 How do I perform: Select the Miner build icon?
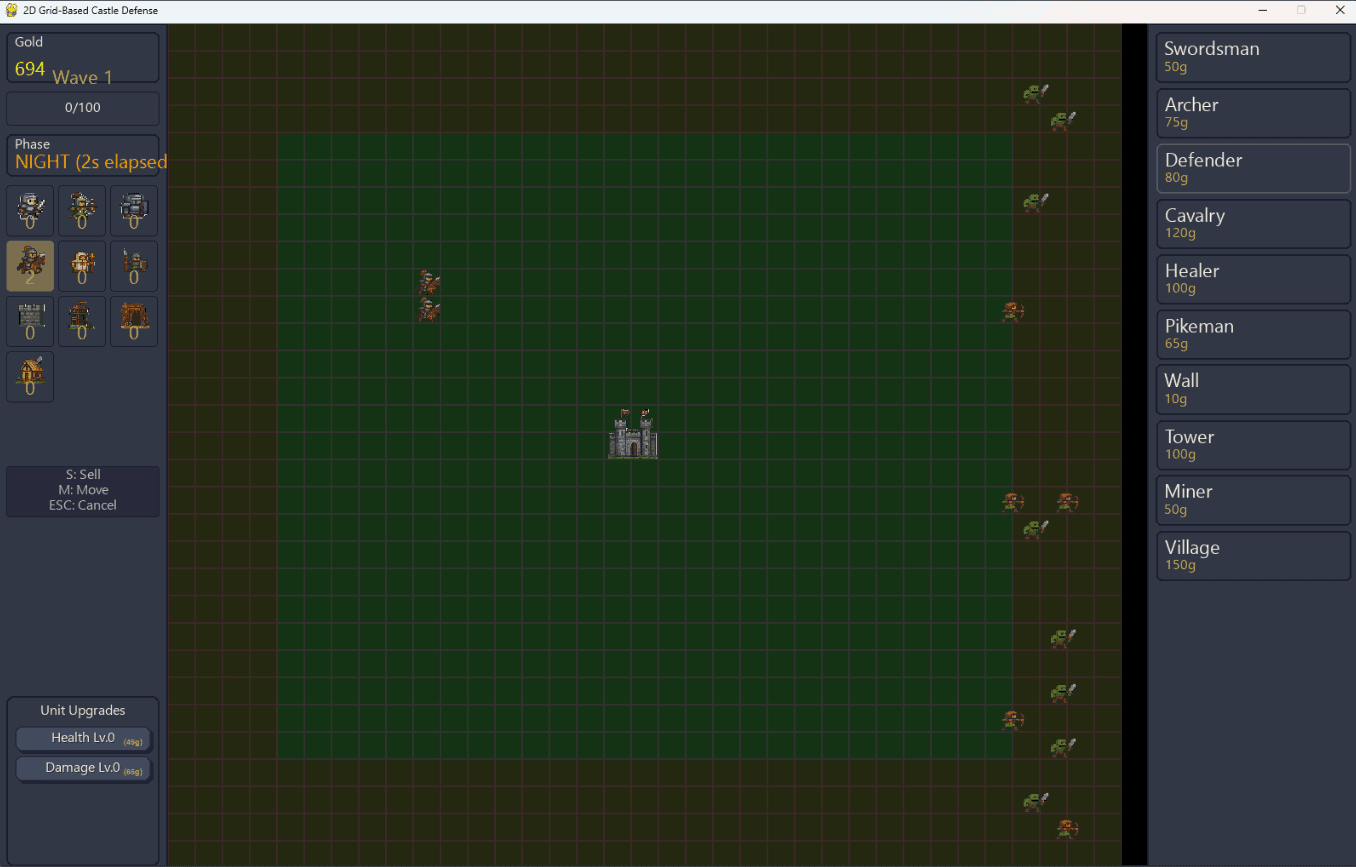point(134,321)
